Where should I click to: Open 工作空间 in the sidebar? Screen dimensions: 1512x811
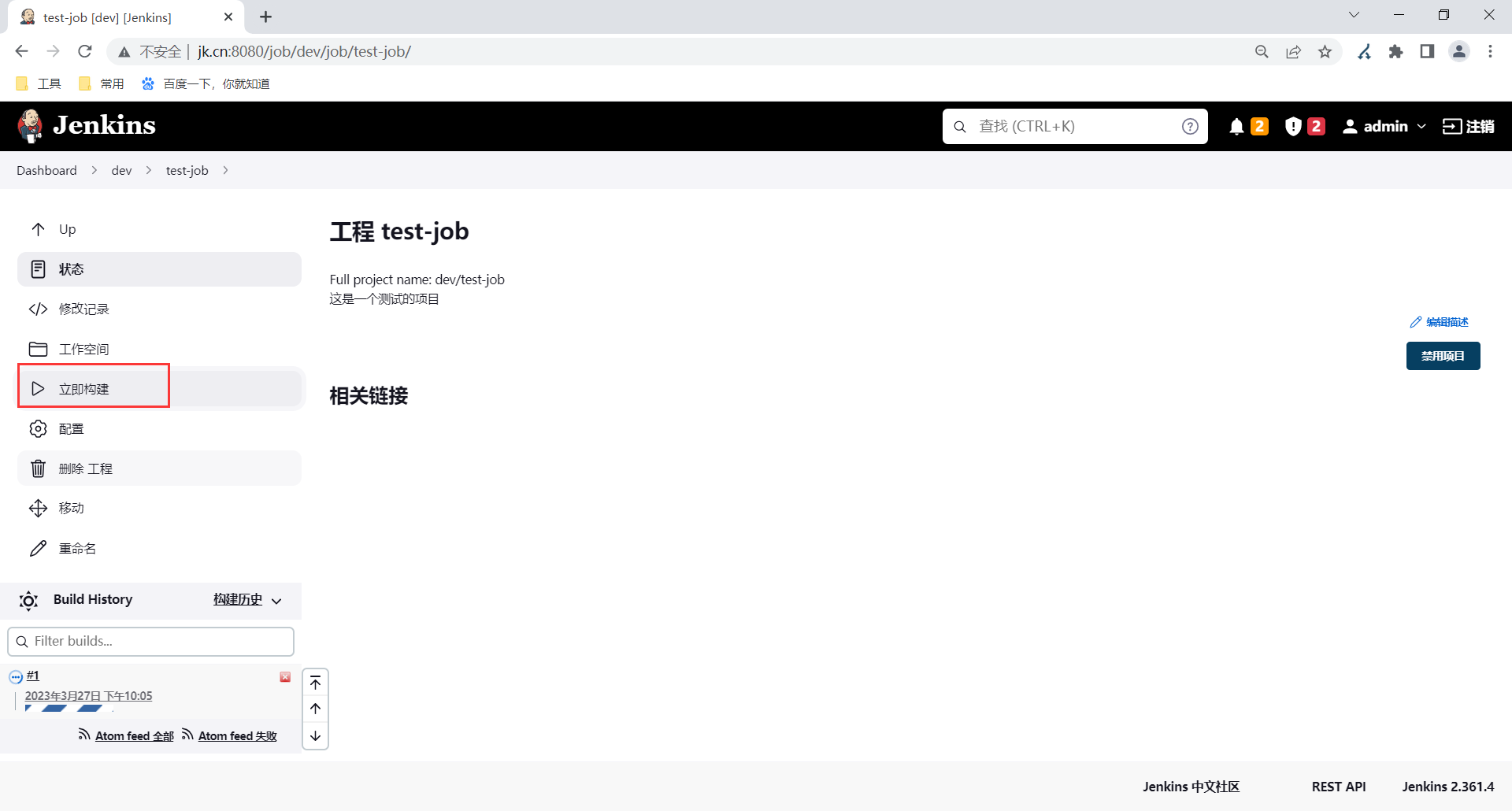coord(159,349)
